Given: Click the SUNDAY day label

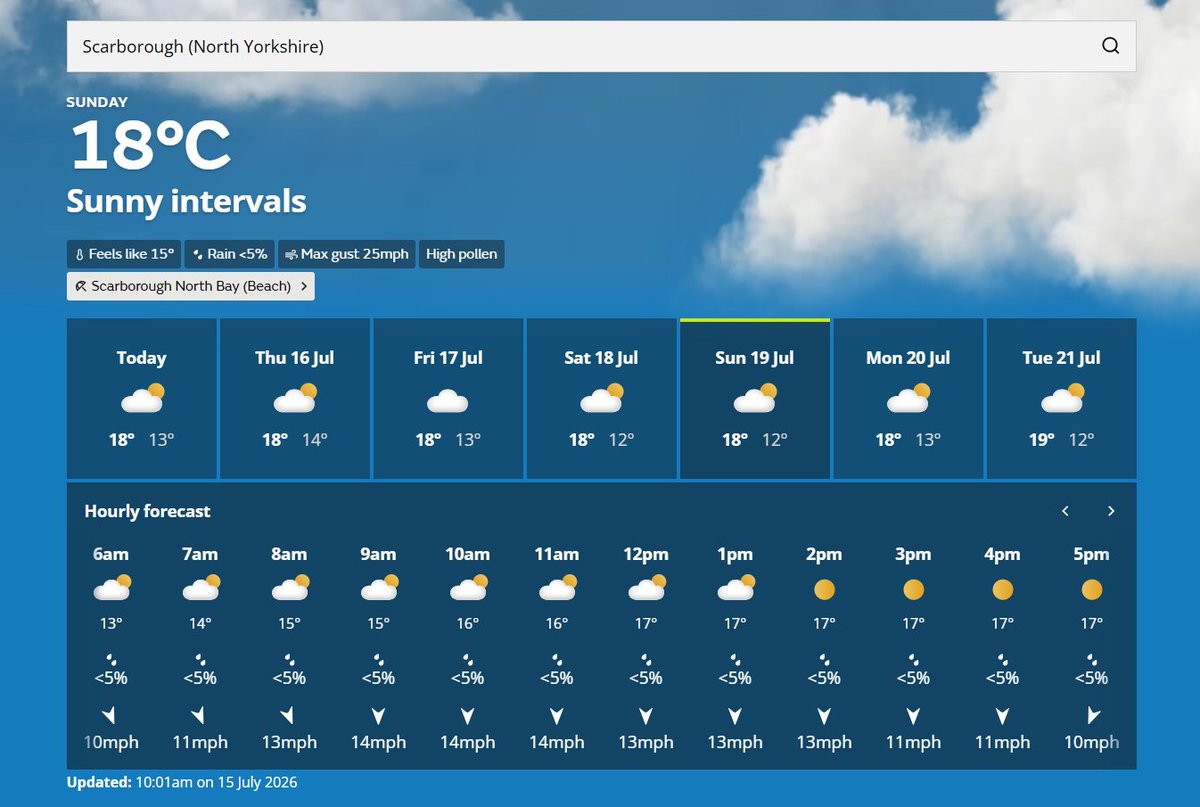Looking at the screenshot, I should [97, 102].
